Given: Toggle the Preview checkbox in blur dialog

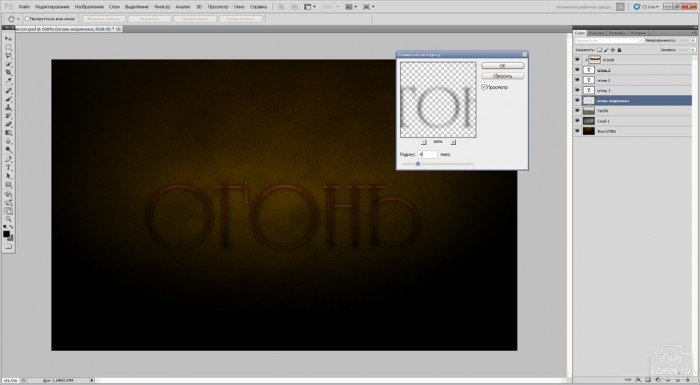Looking at the screenshot, I should 484,87.
